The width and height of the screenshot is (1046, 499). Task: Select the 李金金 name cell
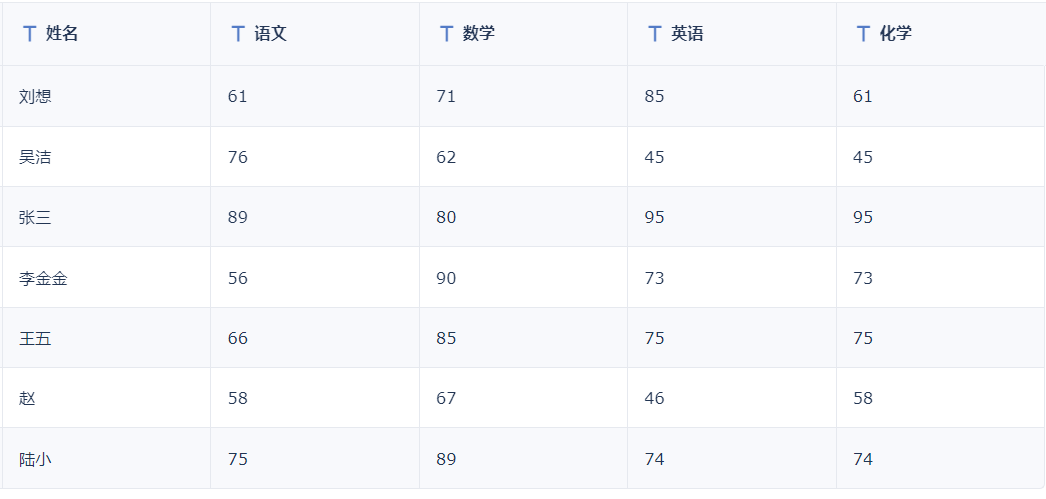click(x=106, y=278)
